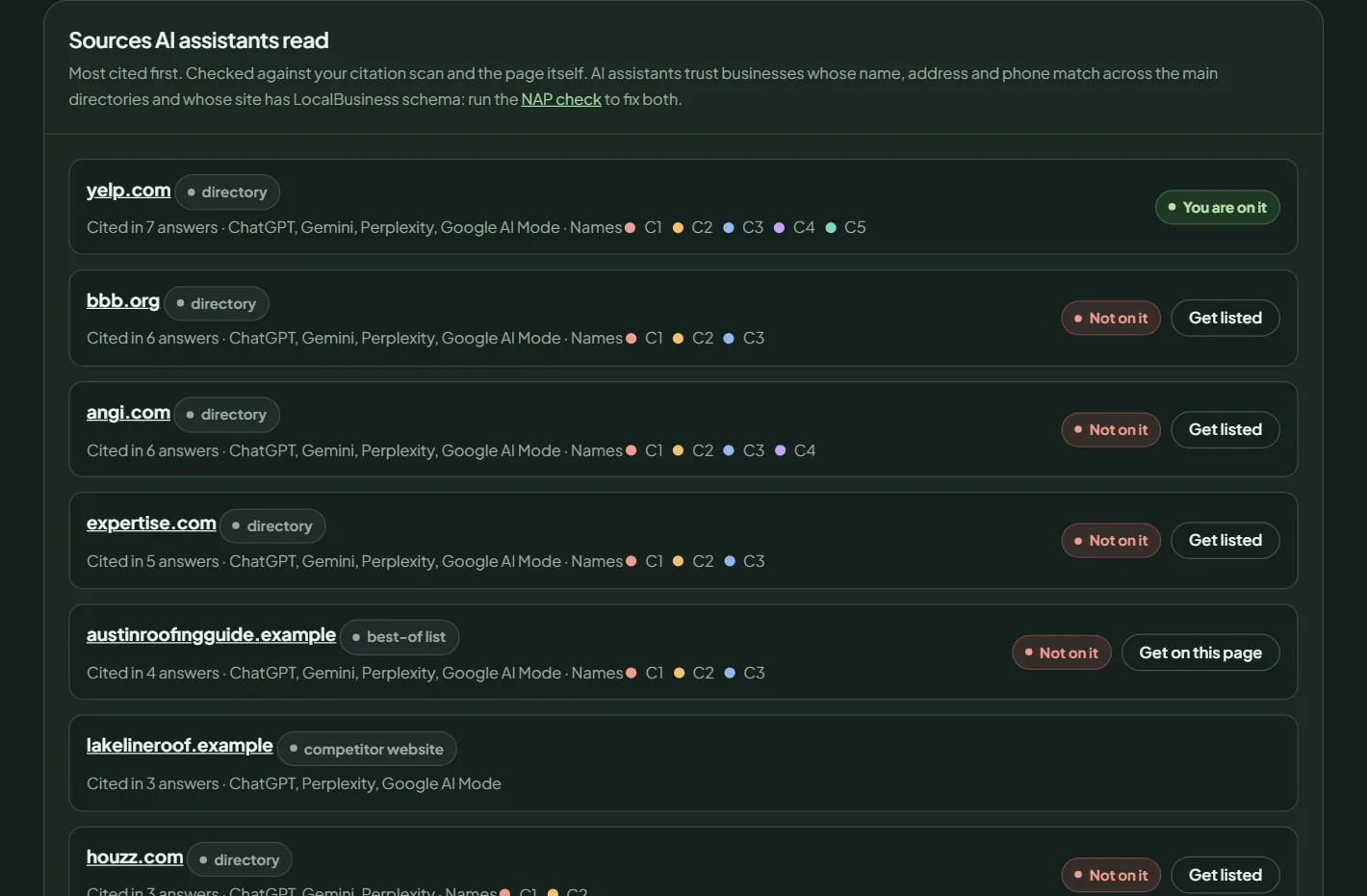1367x896 pixels.
Task: Click Get listed for bbb.org
Action: point(1225,319)
